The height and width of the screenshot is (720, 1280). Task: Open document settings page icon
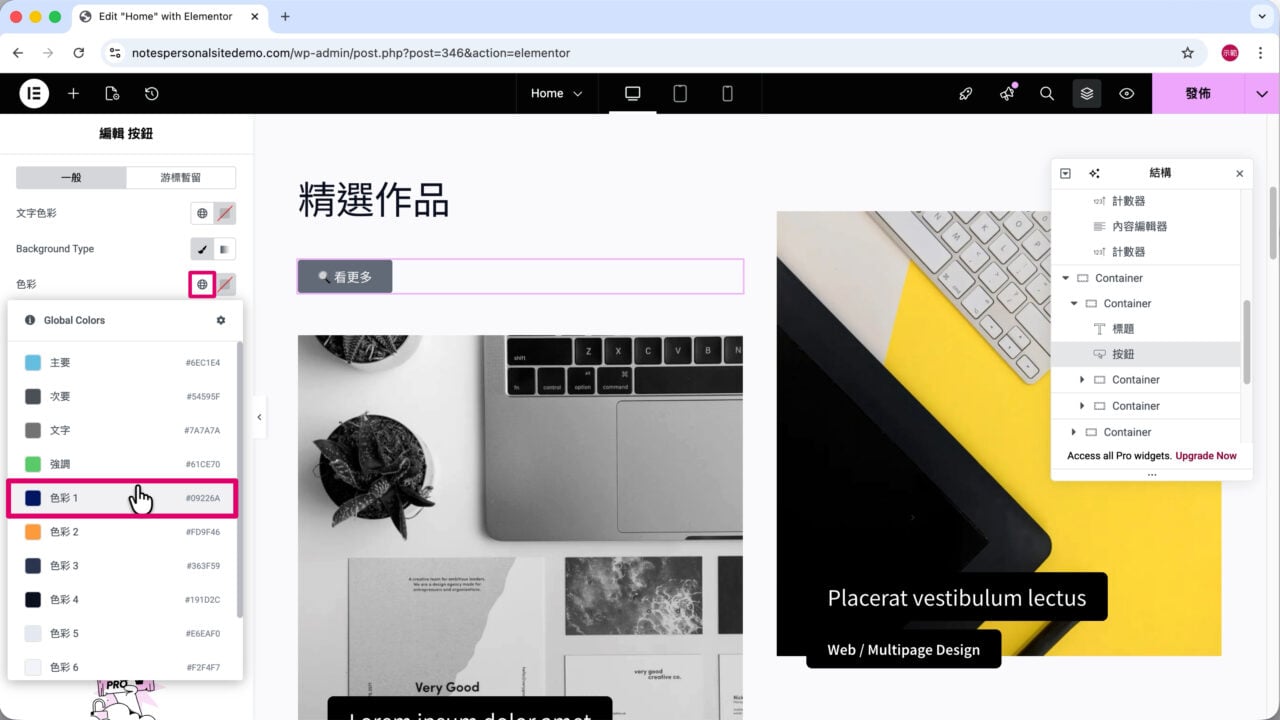(x=112, y=93)
